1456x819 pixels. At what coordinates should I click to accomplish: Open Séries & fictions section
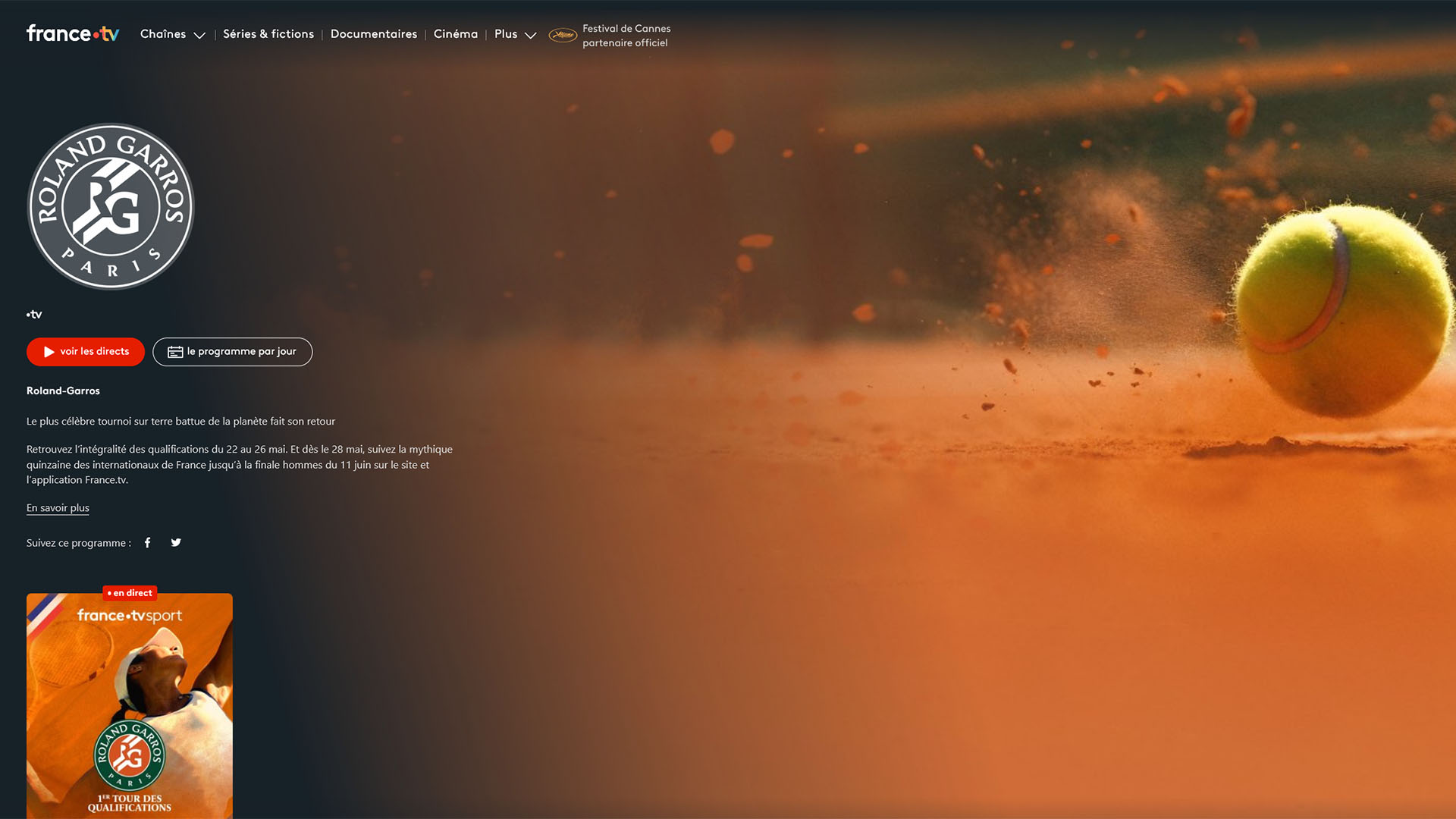tap(268, 34)
